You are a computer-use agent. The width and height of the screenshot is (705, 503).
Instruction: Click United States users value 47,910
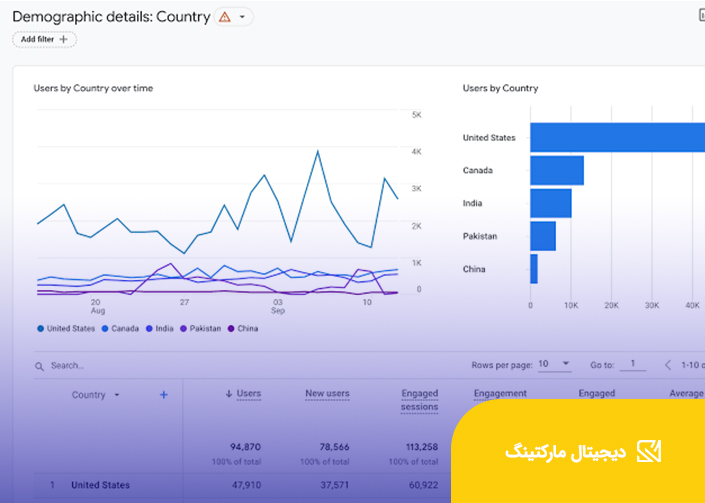click(x=246, y=485)
